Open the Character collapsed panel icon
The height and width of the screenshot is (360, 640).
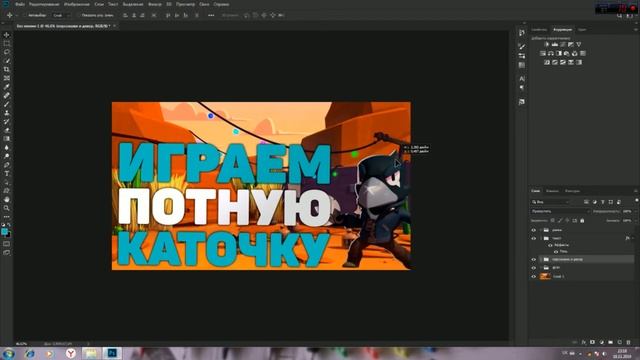(x=522, y=78)
